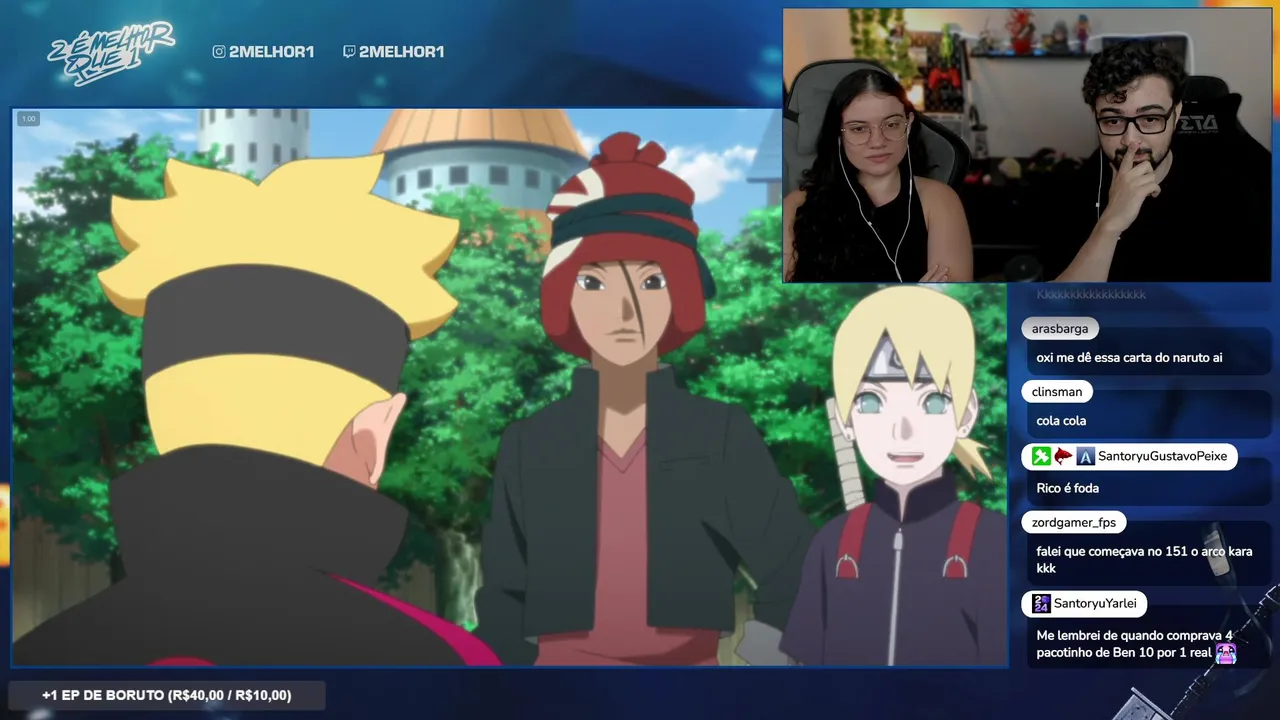Click the Boruto anime video frame
1280x720 pixels.
(x=510, y=388)
